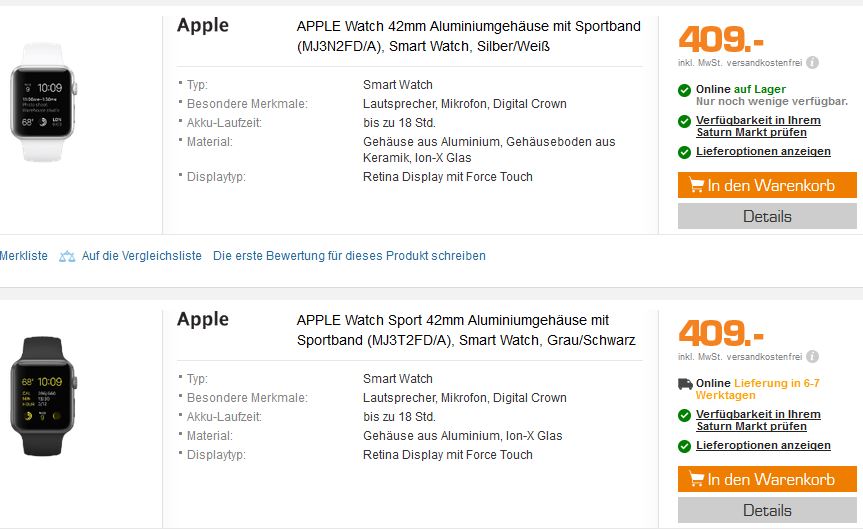Check Saturn Markt availability for second watch

pyautogui.click(x=758, y=420)
